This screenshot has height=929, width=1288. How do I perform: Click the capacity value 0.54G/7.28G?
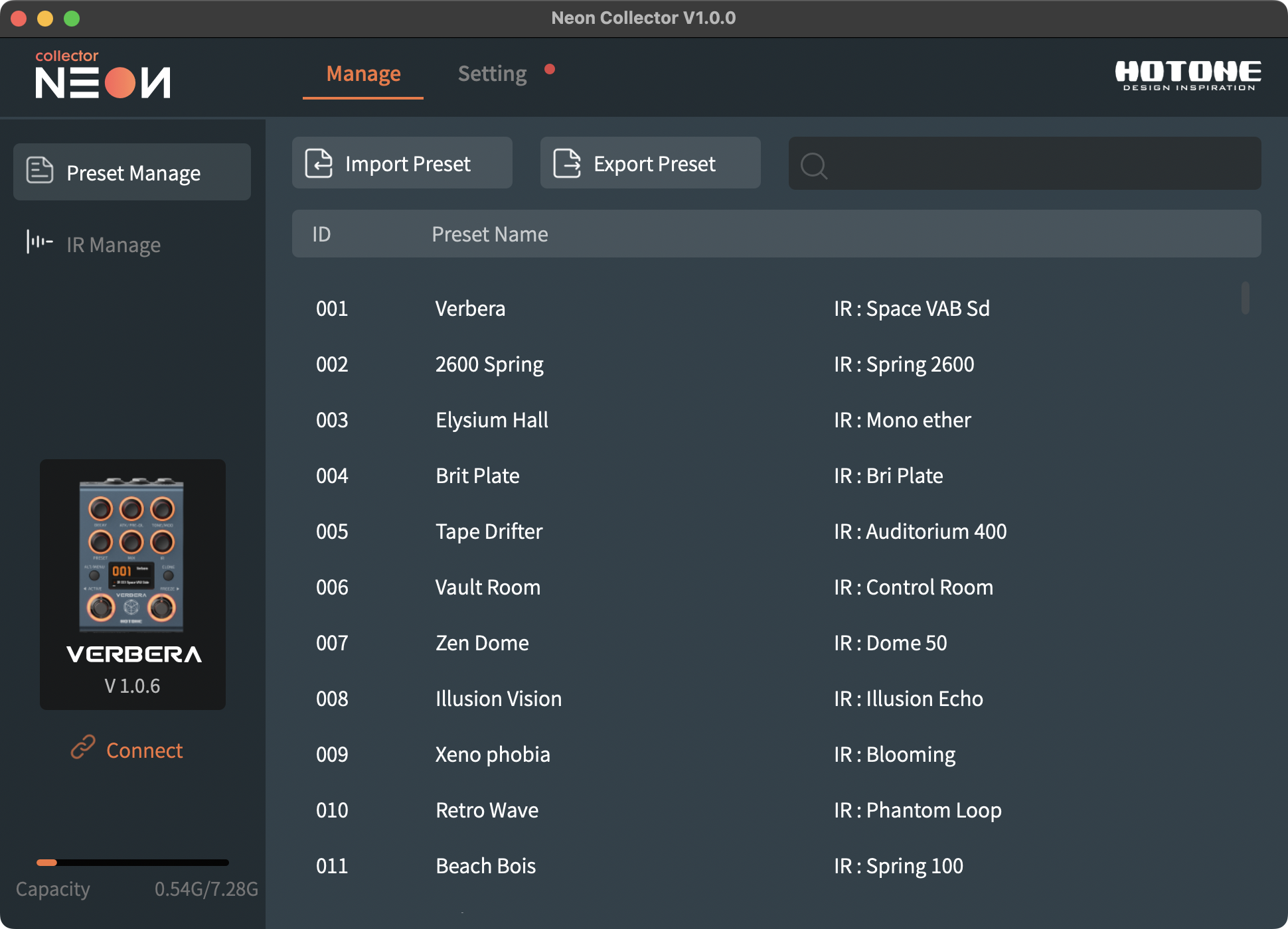pos(206,889)
